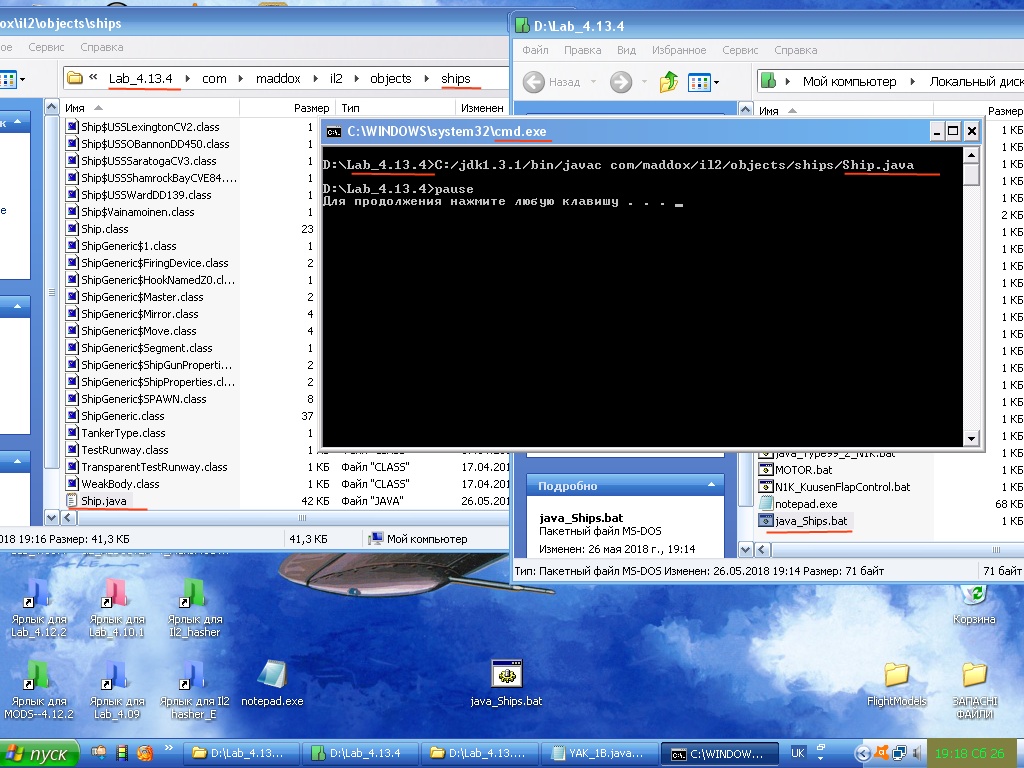The width and height of the screenshot is (1024, 768).
Task: Click the Firefox icon in Quick Launch
Action: coord(145,752)
